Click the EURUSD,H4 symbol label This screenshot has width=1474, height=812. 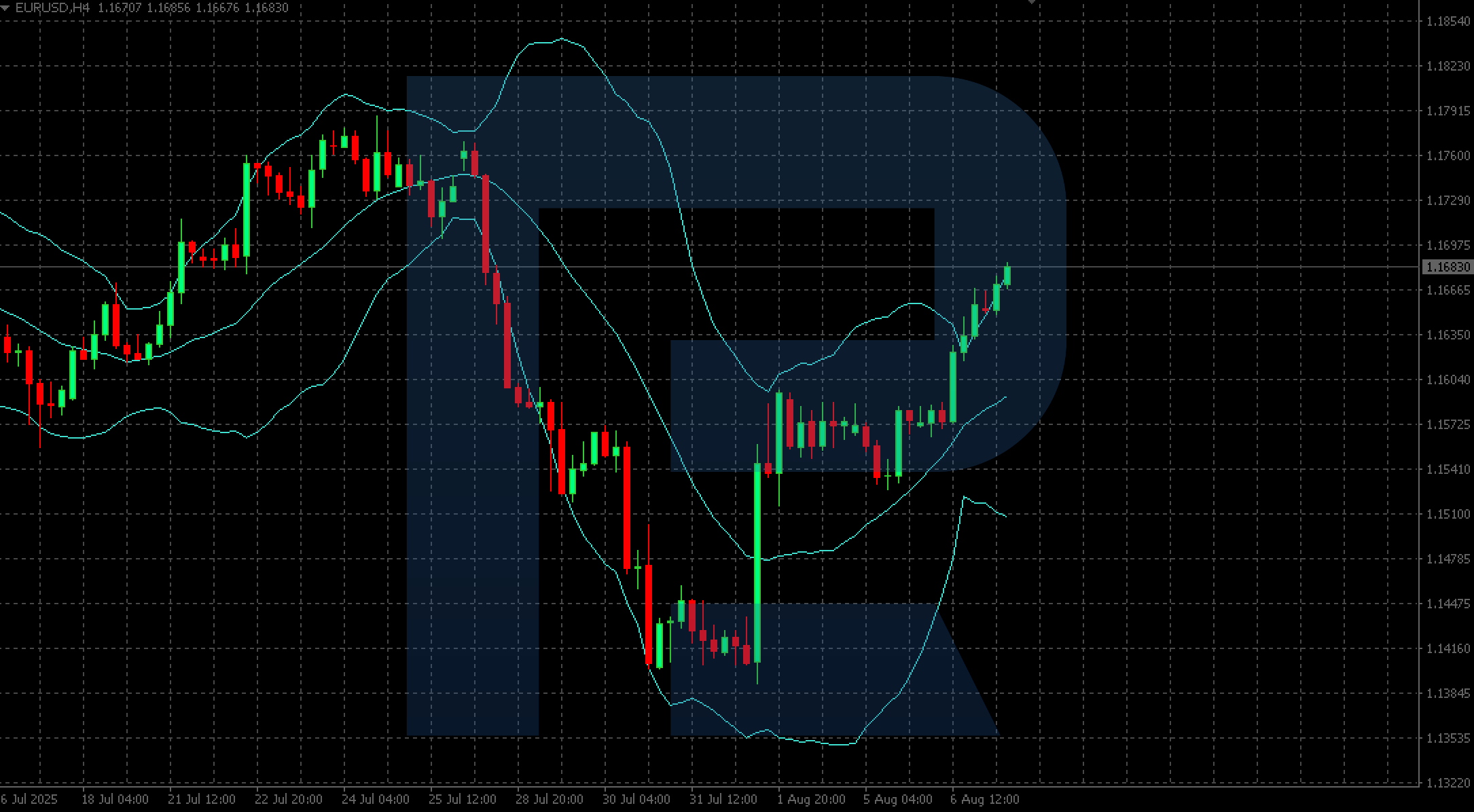click(52, 7)
